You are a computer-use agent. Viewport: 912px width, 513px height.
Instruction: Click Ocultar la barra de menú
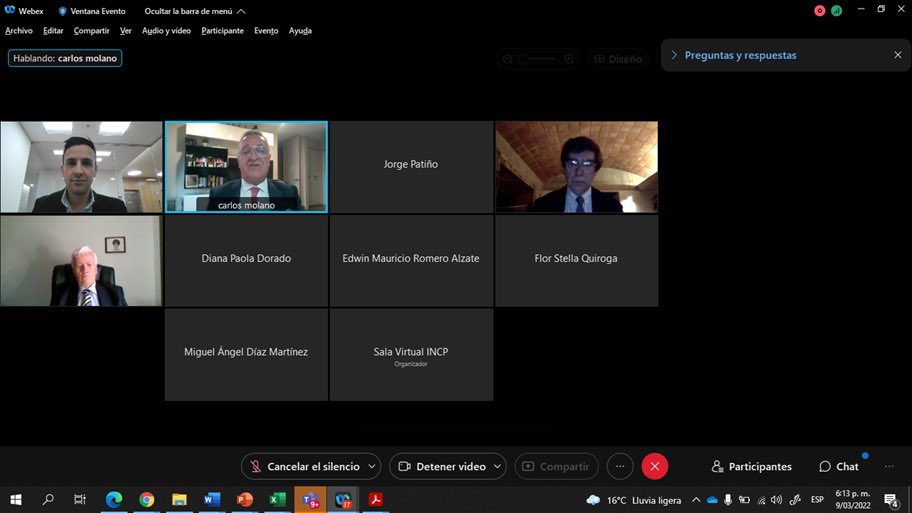195,11
